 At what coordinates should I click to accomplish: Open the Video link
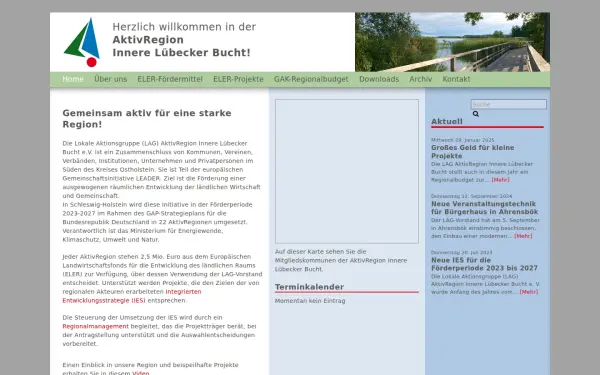point(140,373)
